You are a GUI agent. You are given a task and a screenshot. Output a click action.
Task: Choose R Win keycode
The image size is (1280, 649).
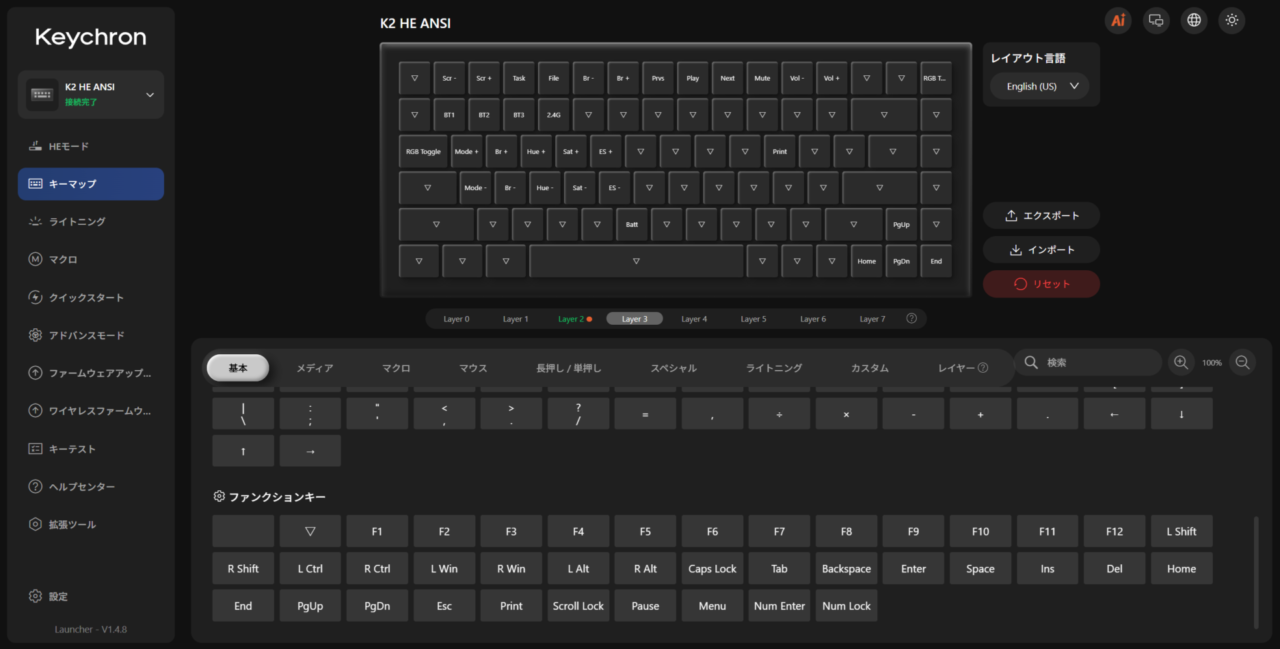pyautogui.click(x=511, y=569)
